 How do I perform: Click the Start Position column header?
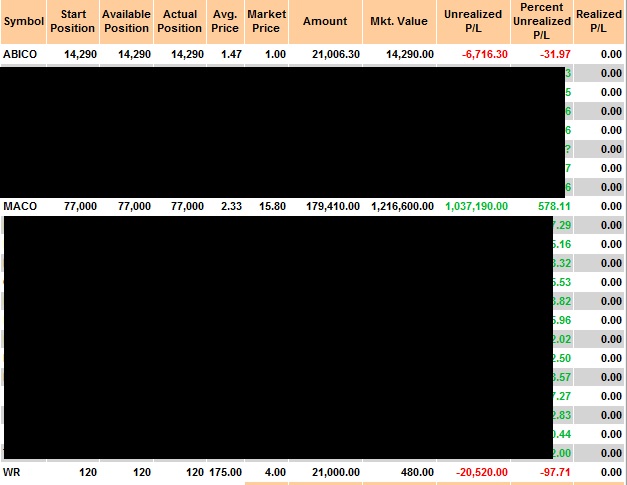(x=73, y=21)
